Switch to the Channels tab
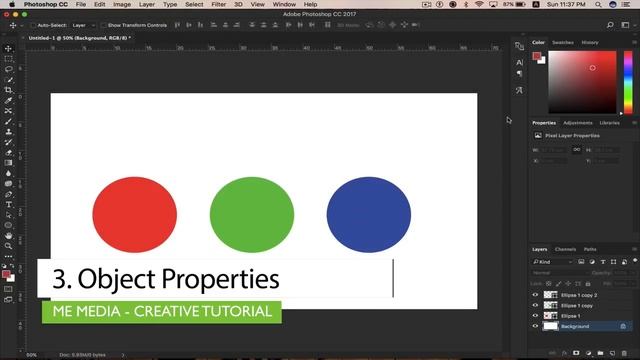Image resolution: width=640 pixels, height=360 pixels. click(565, 249)
